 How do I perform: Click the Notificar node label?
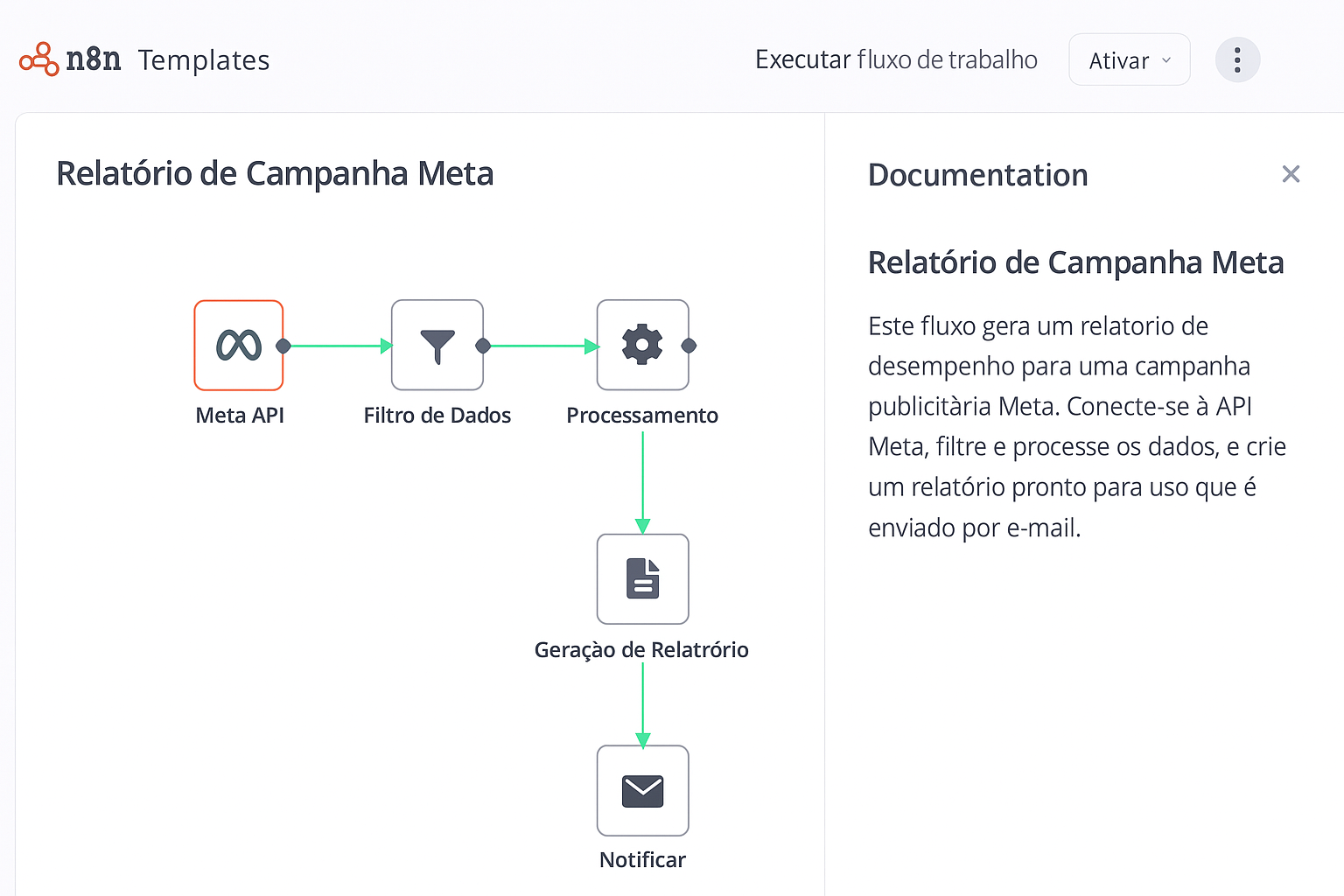point(642,860)
